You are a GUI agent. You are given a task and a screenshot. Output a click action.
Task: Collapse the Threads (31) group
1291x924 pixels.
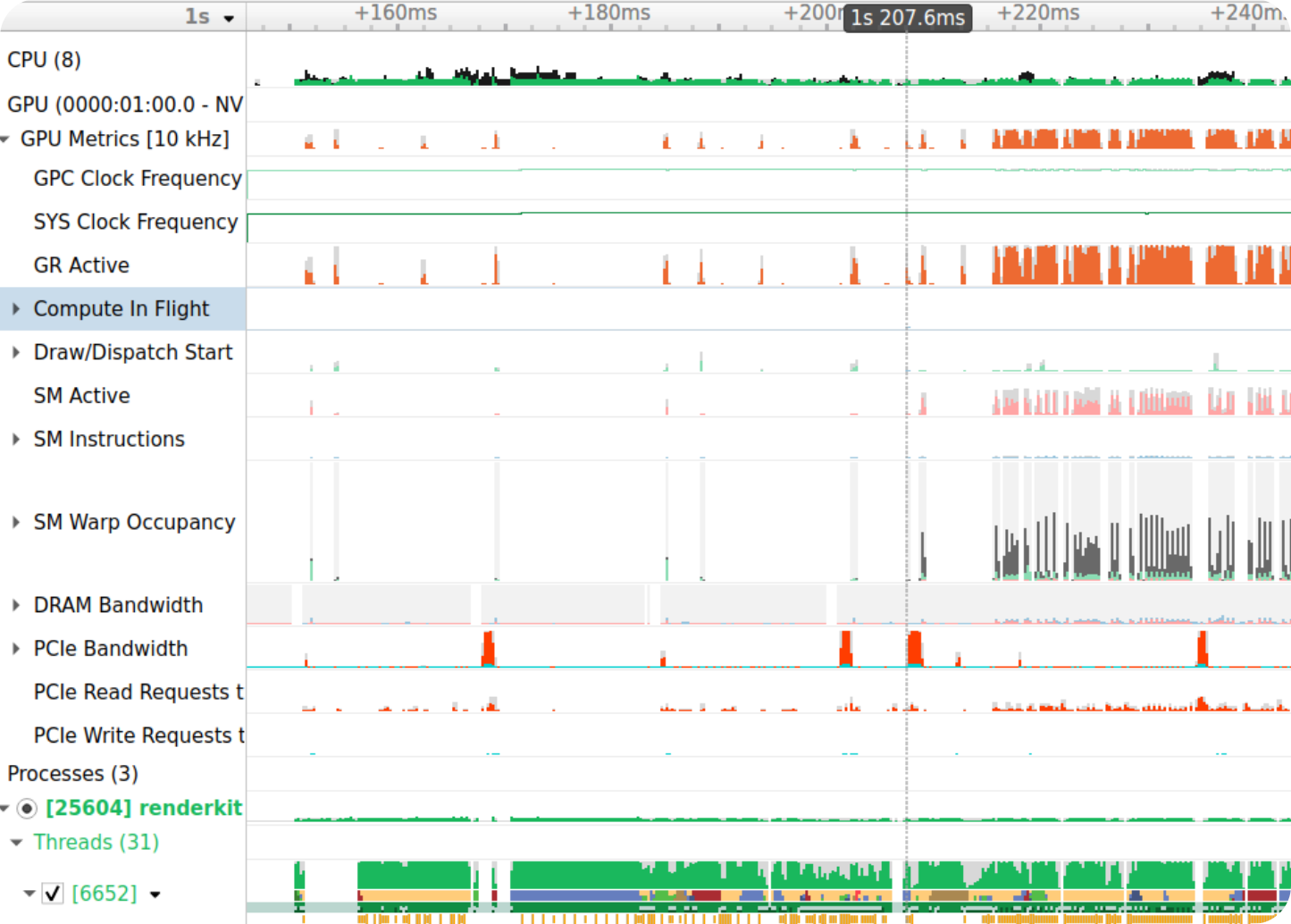[16, 843]
